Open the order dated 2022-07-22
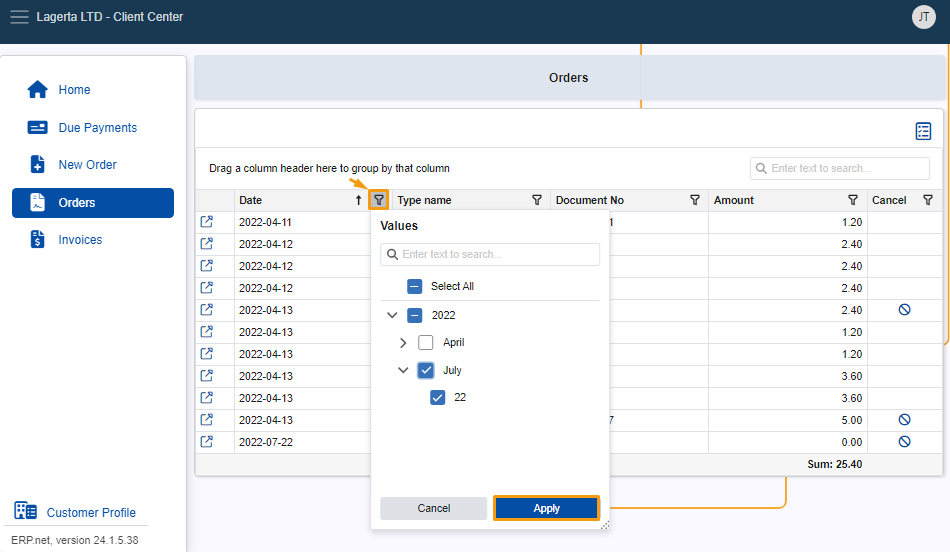This screenshot has height=552, width=950. [207, 442]
